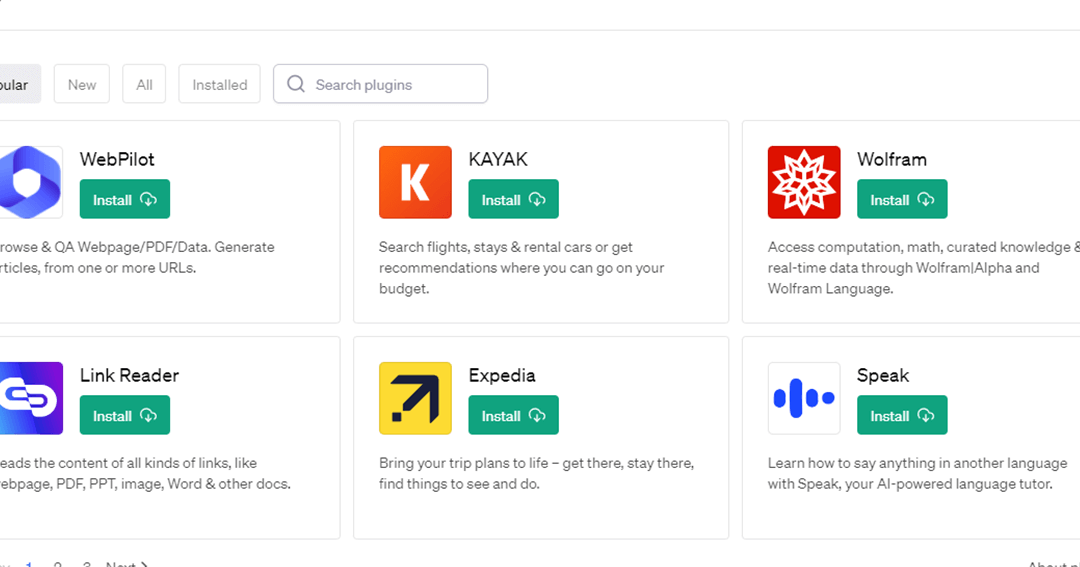Viewport: 1080px width, 567px height.
Task: Click the Link Reader plugin logo
Action: point(31,398)
